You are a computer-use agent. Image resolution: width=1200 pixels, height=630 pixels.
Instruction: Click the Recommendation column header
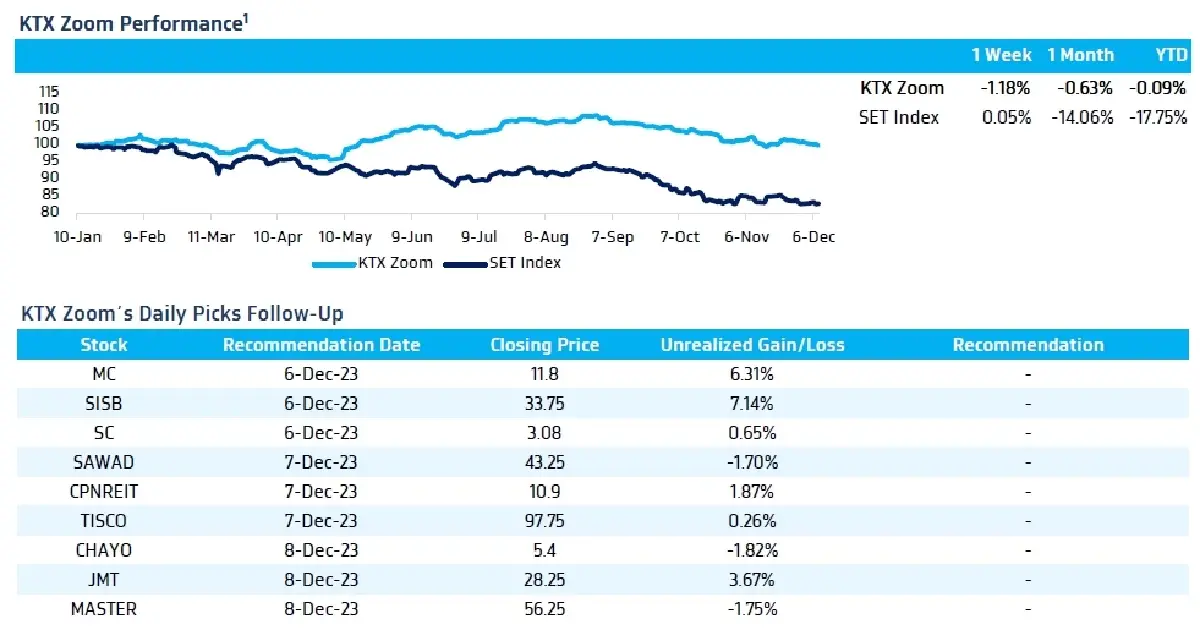pyautogui.click(x=1028, y=345)
